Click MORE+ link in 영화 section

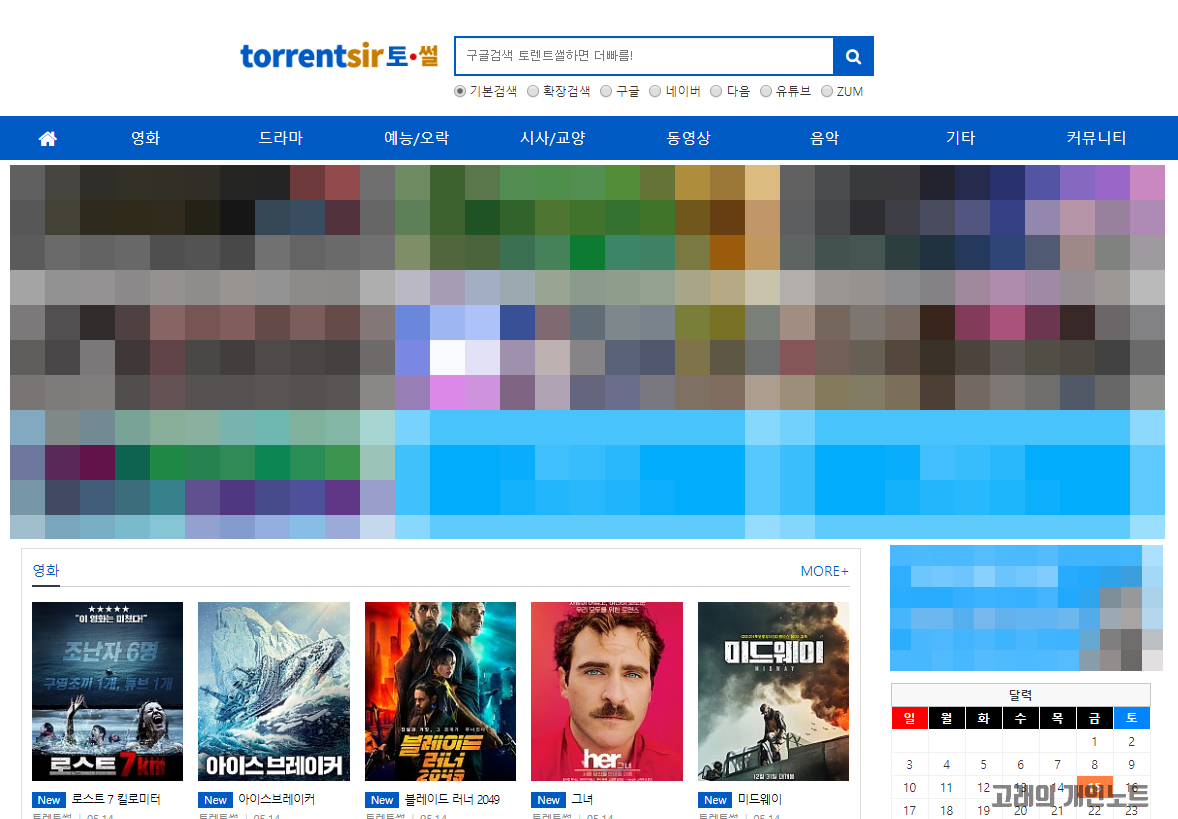[824, 571]
